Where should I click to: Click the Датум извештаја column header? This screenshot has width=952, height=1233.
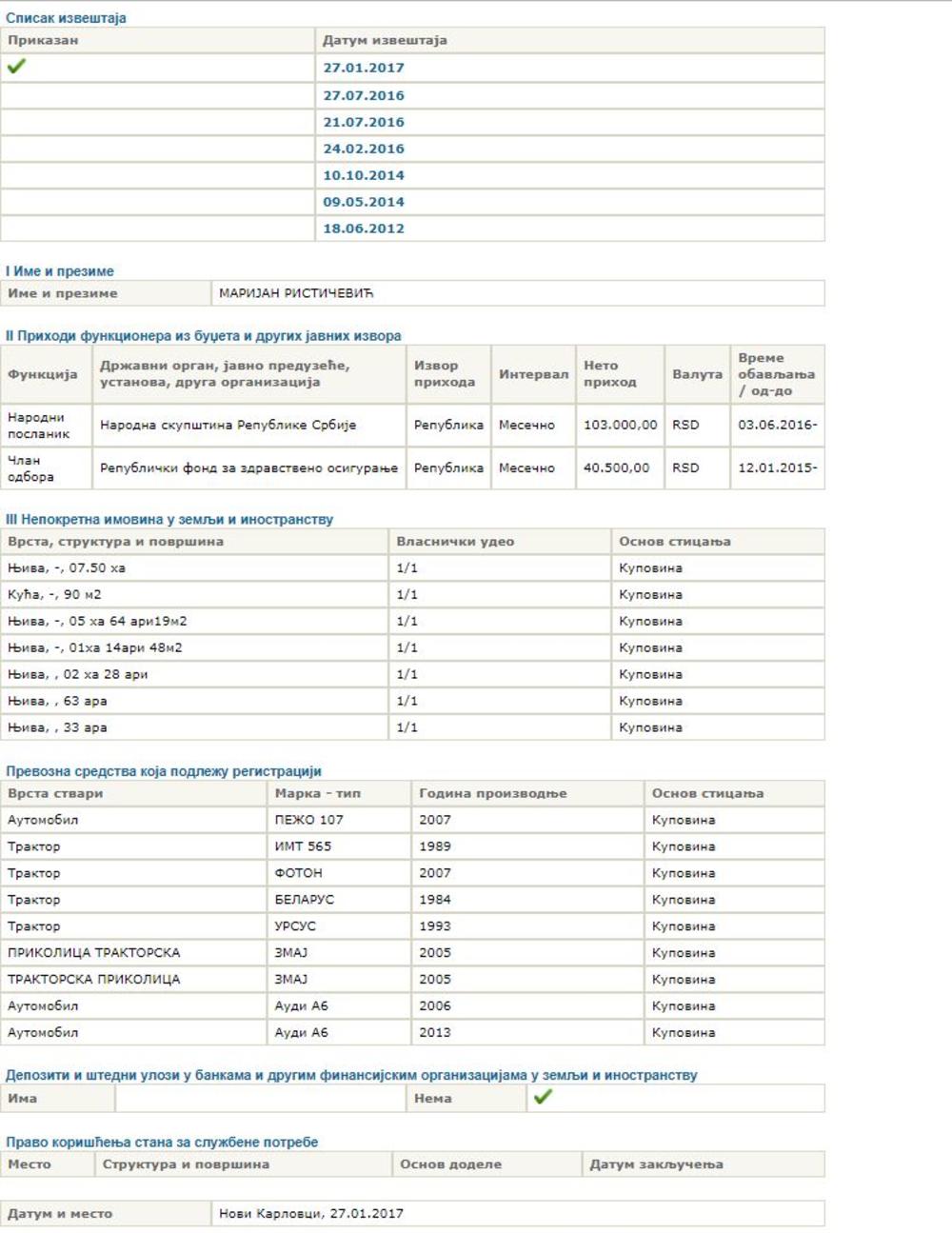[x=385, y=40]
